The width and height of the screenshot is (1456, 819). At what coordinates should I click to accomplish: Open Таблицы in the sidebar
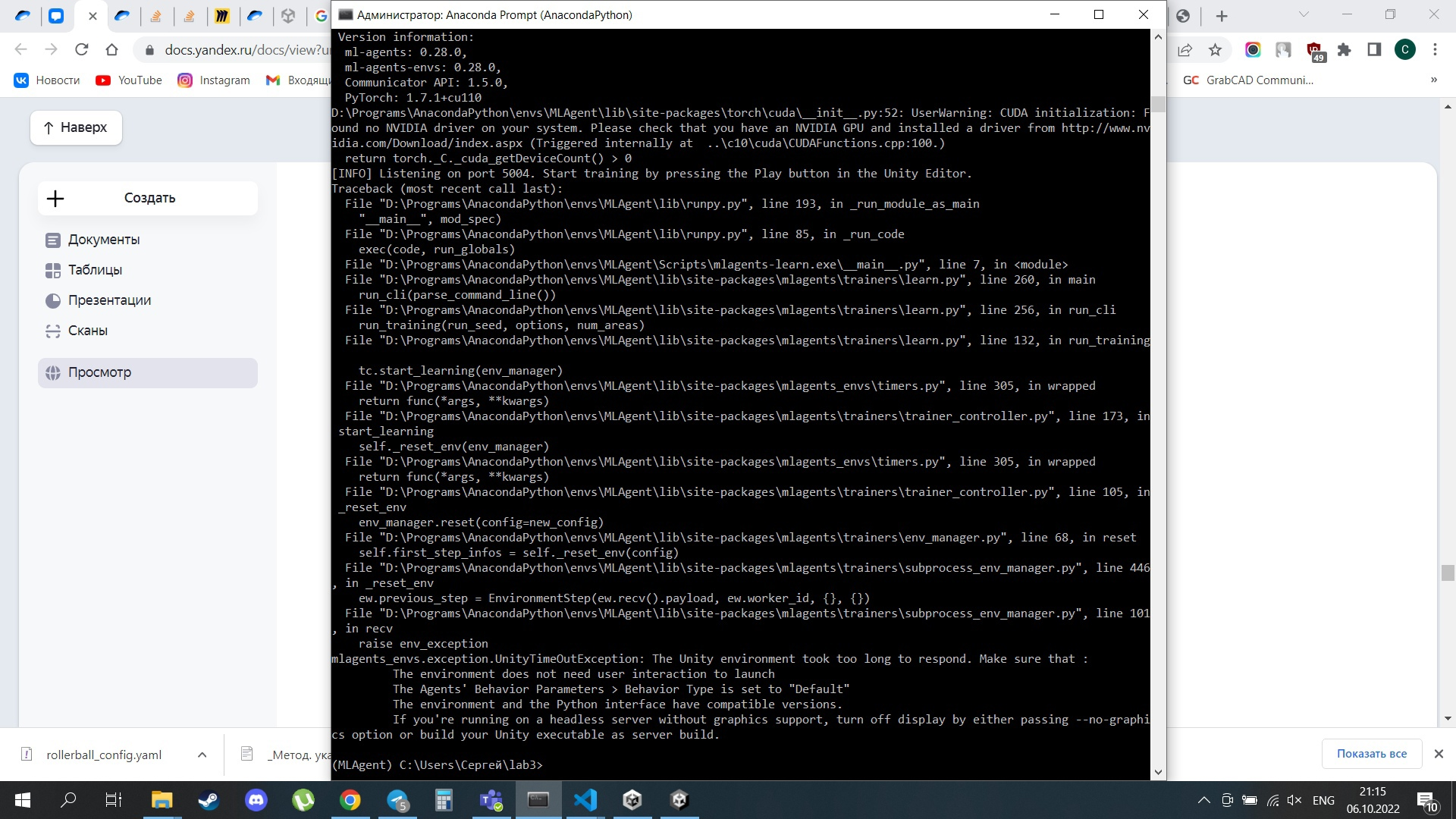pyautogui.click(x=95, y=270)
